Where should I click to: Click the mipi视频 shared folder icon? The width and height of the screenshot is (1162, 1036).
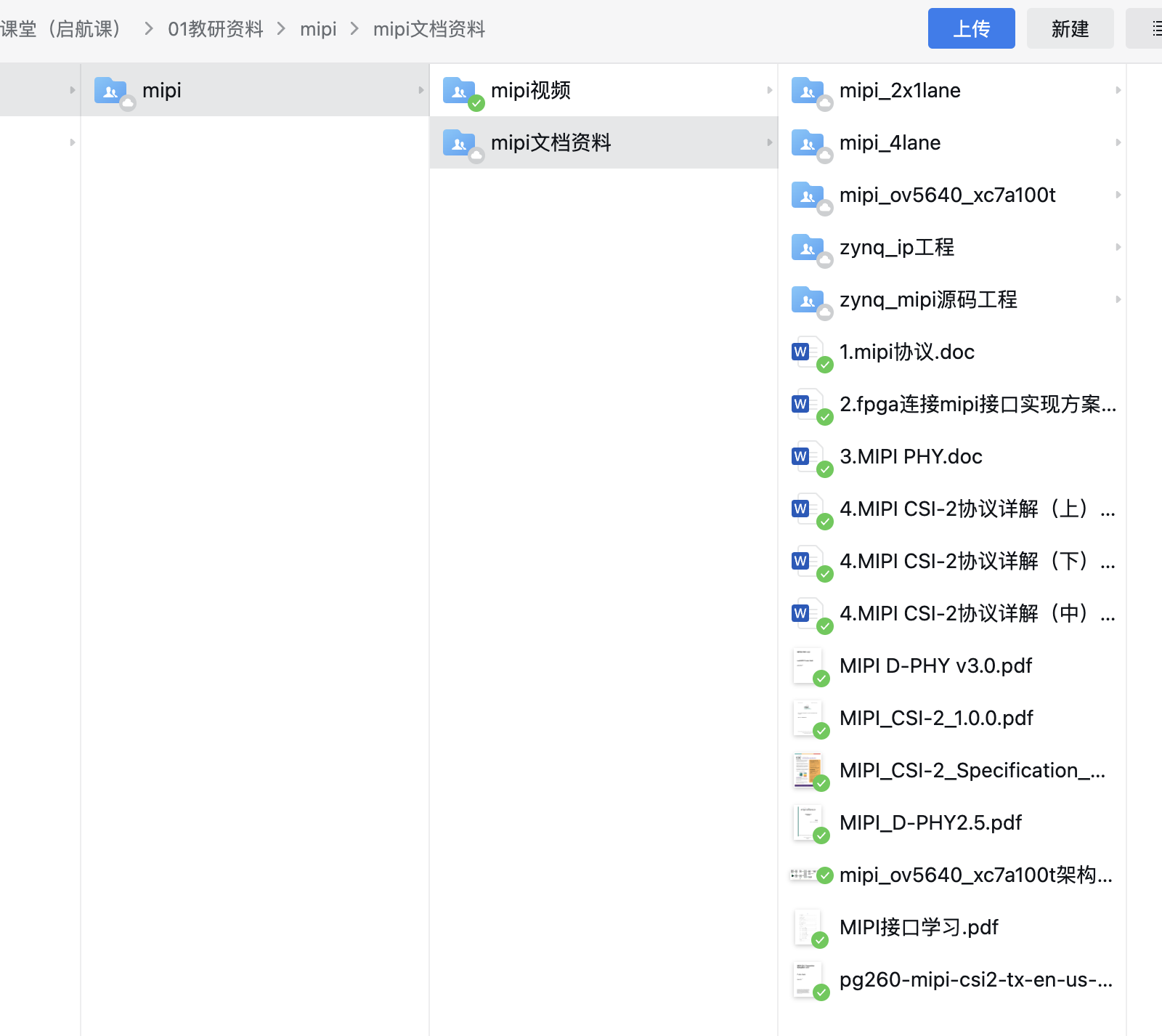[x=459, y=91]
